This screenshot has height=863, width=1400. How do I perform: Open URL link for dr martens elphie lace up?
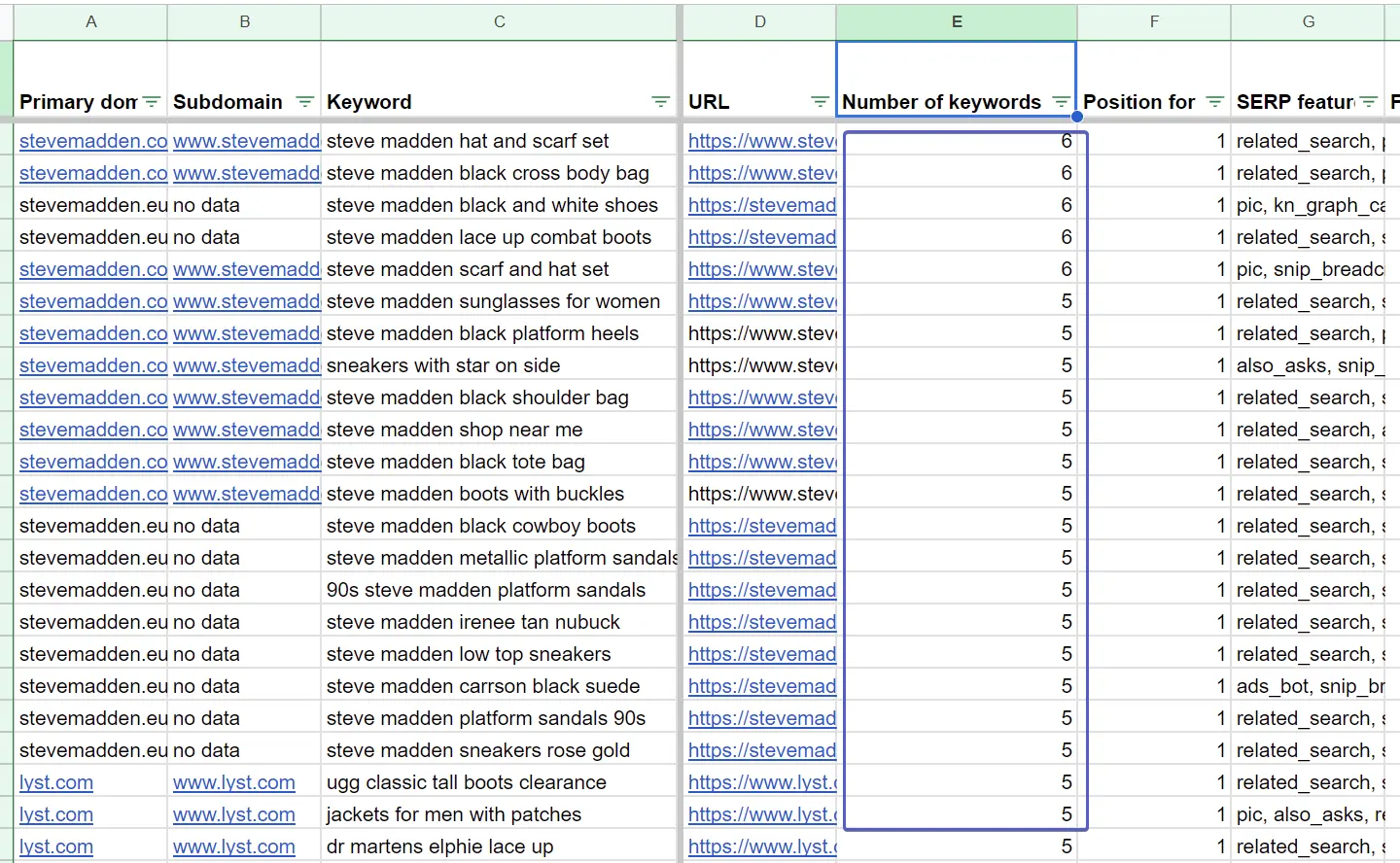(x=762, y=846)
